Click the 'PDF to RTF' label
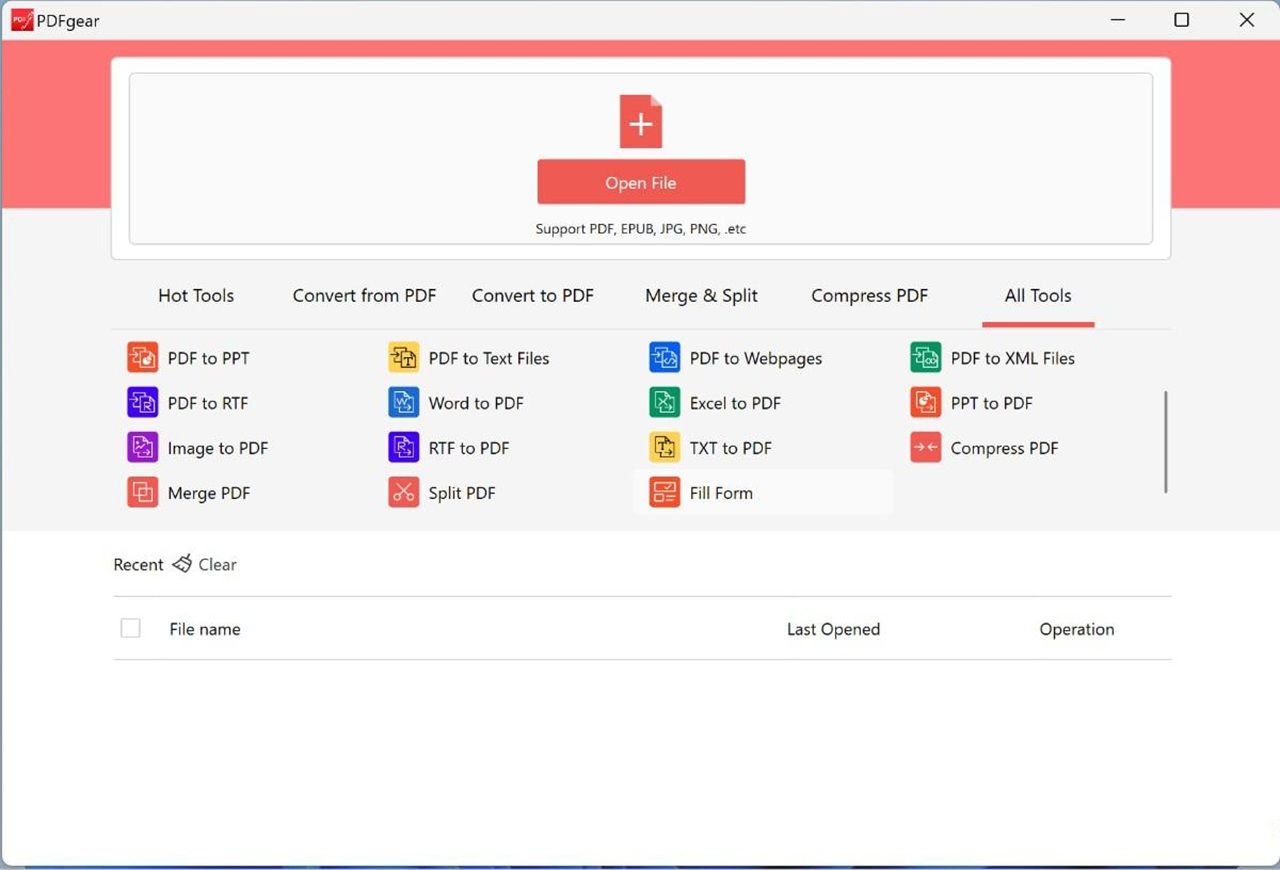 coord(208,403)
